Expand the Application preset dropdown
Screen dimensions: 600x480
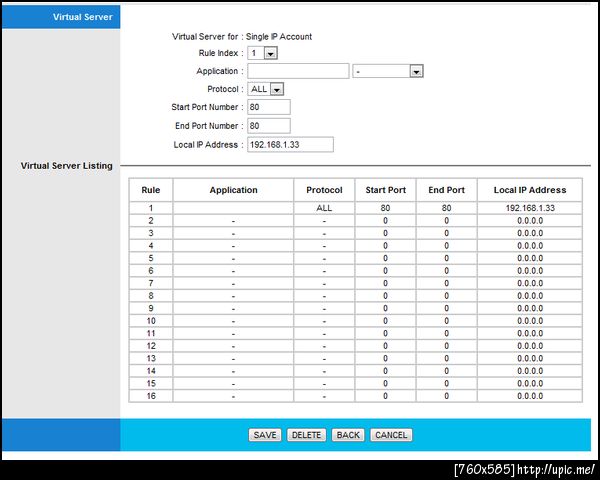(x=388, y=71)
